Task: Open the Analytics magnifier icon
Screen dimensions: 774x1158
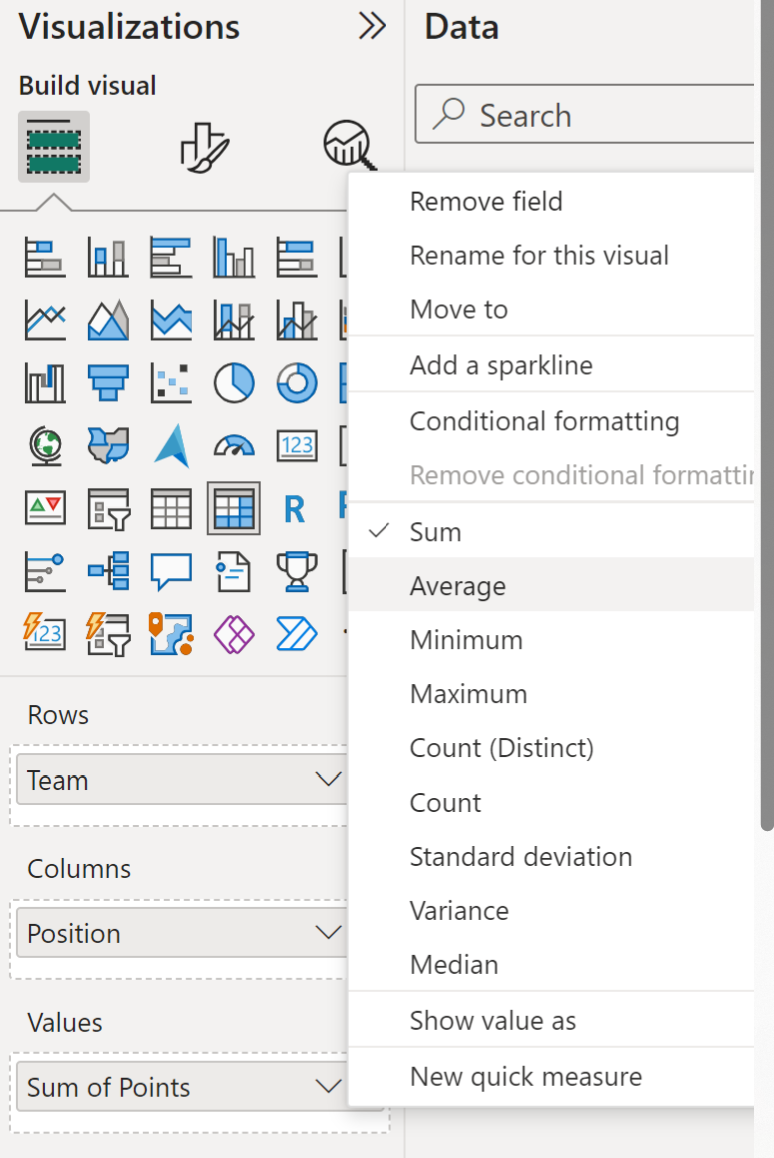Action: tap(349, 146)
